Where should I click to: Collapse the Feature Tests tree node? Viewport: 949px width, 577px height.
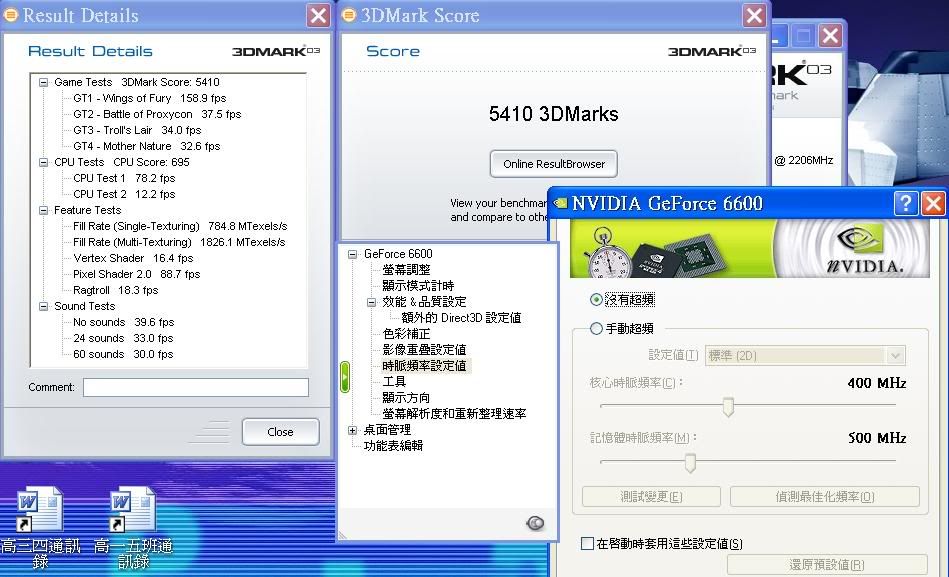click(44, 210)
